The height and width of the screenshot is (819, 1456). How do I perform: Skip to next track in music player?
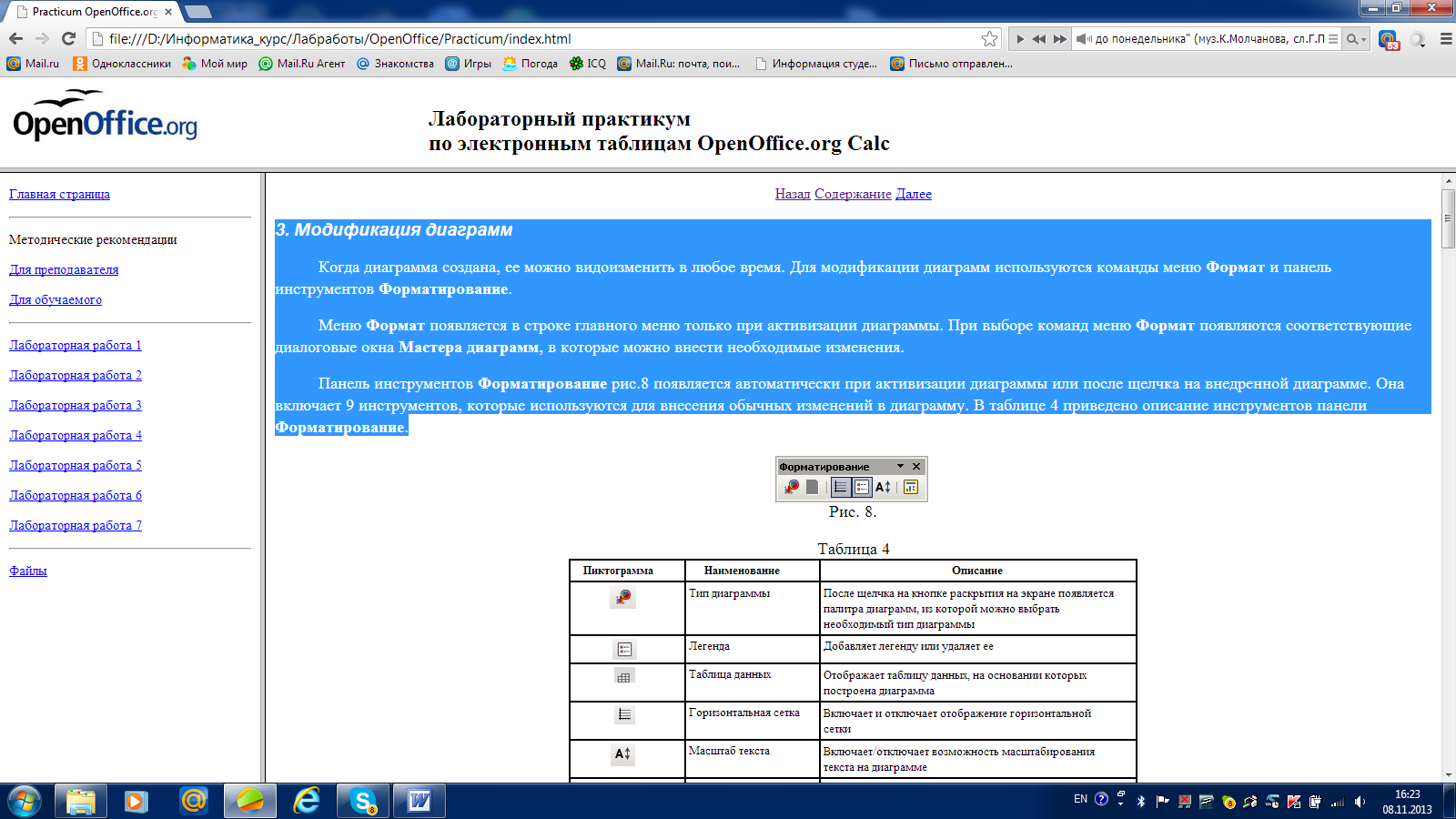click(1060, 39)
